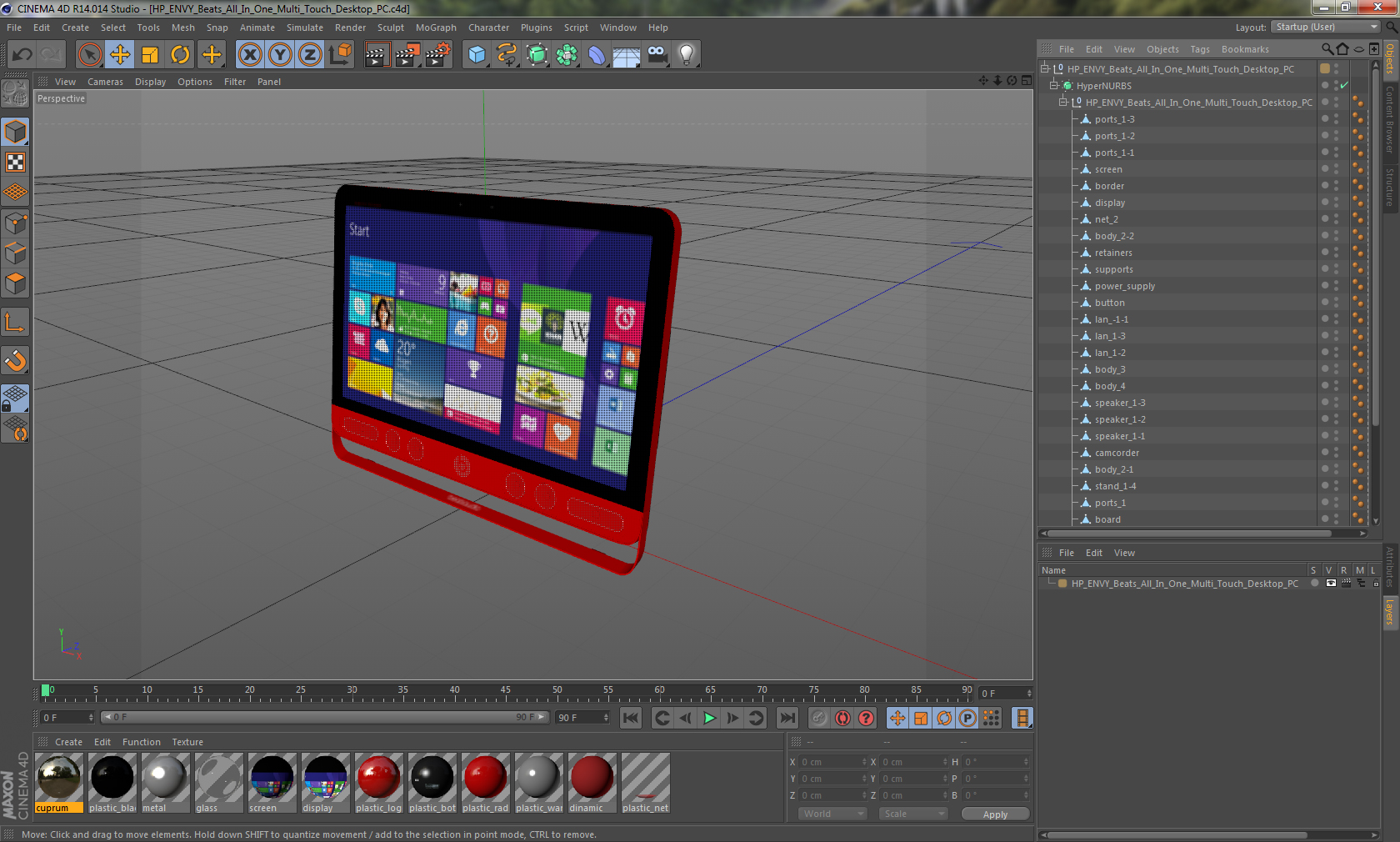
Task: Switch to Polygons mode icon
Action: 15,283
